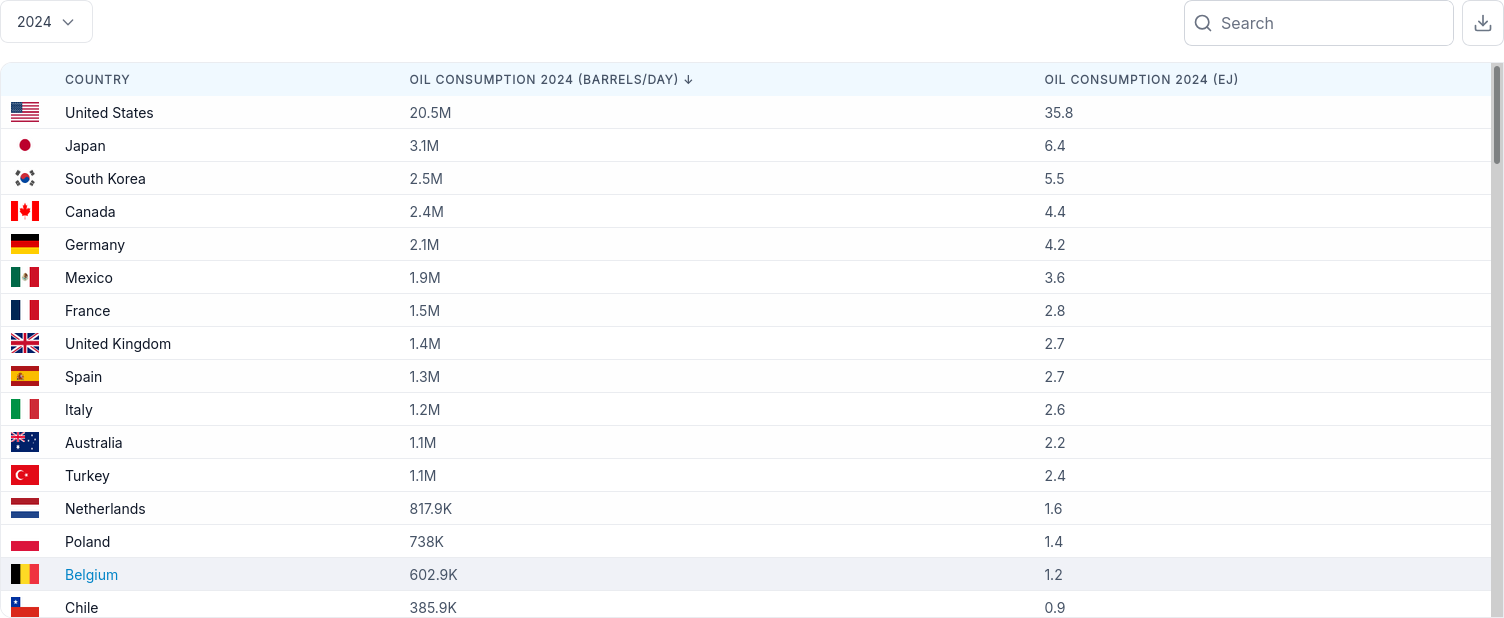
Task: Click the descending sort arrow icon
Action: click(688, 80)
